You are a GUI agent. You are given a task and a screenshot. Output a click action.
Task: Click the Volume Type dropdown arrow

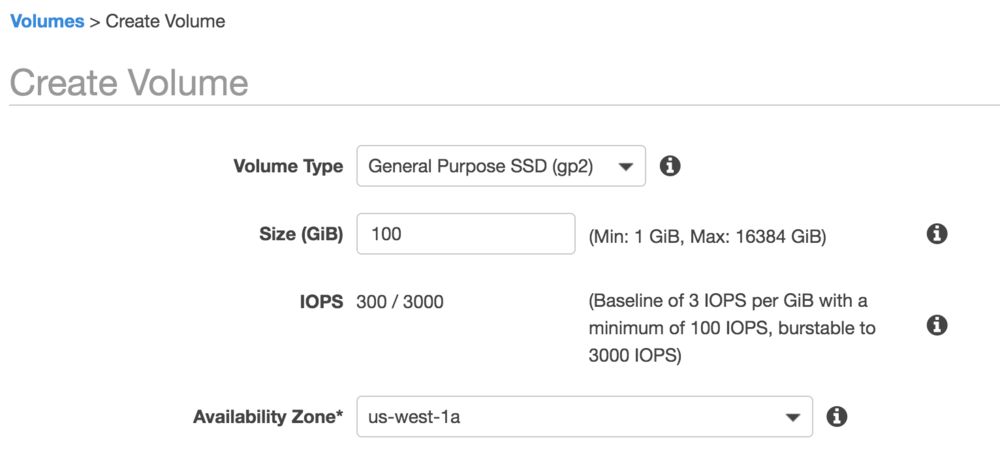click(626, 167)
